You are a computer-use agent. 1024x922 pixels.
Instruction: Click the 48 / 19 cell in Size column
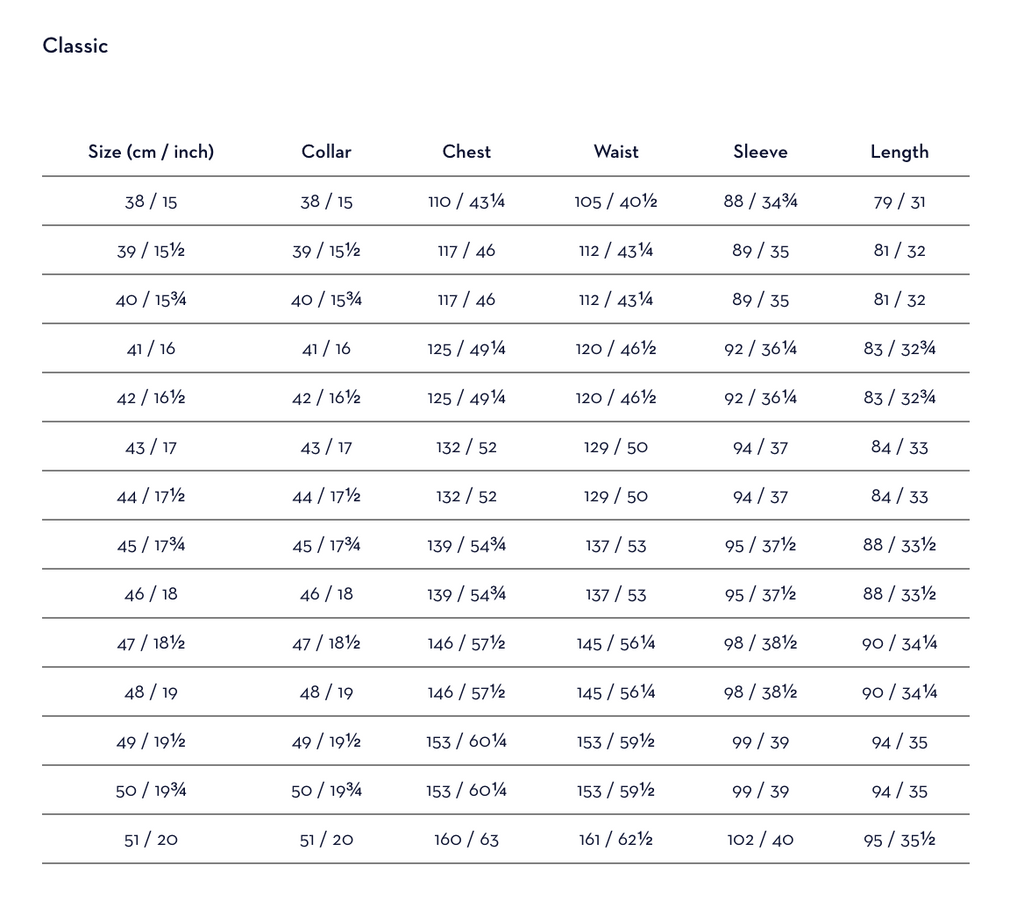151,693
